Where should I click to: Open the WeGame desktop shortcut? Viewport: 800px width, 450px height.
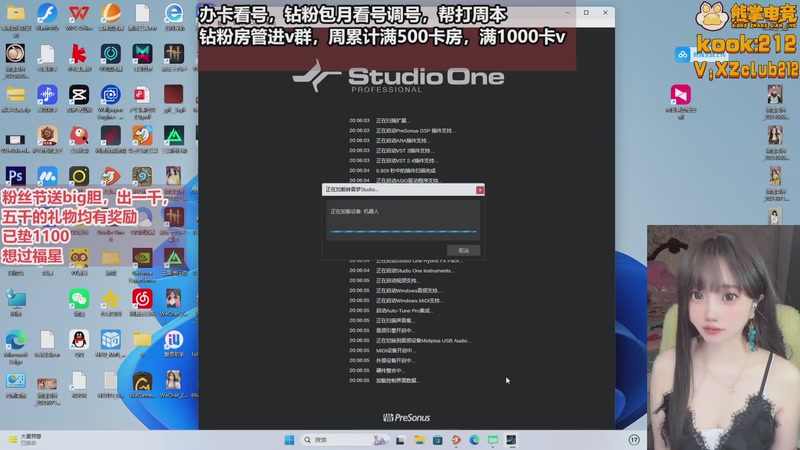click(x=142, y=381)
